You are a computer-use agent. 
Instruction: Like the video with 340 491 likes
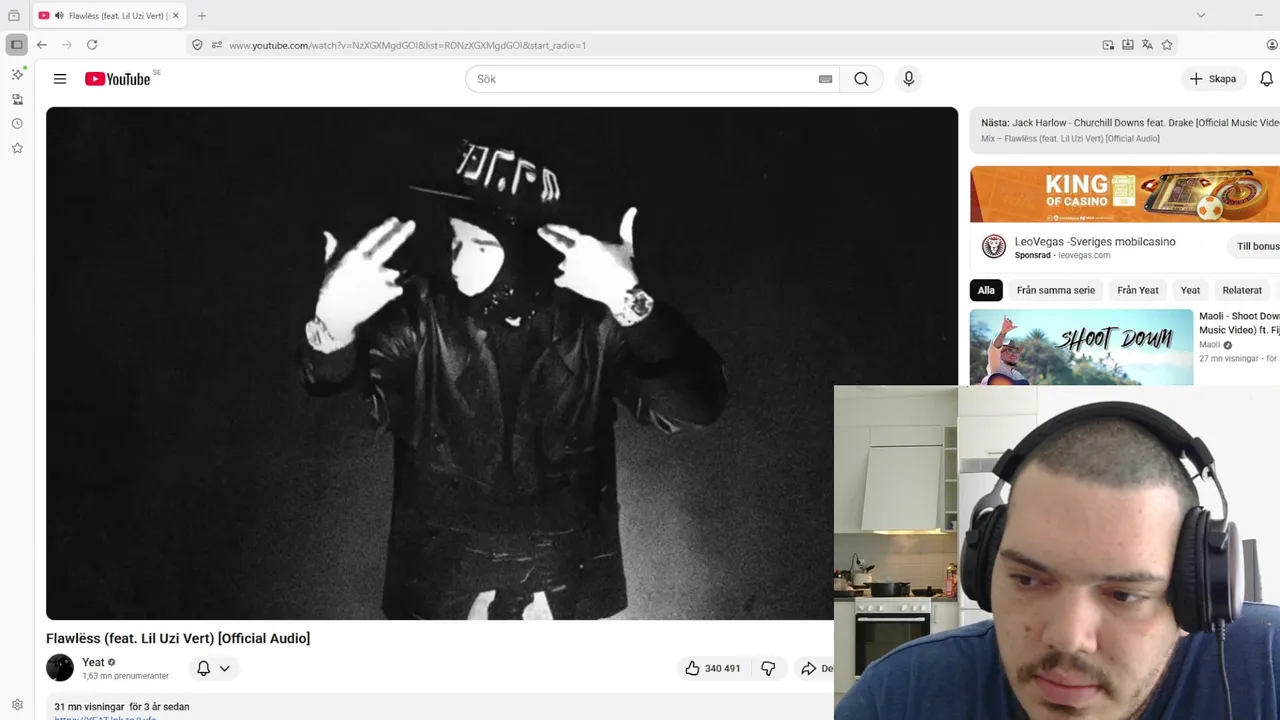click(x=712, y=668)
